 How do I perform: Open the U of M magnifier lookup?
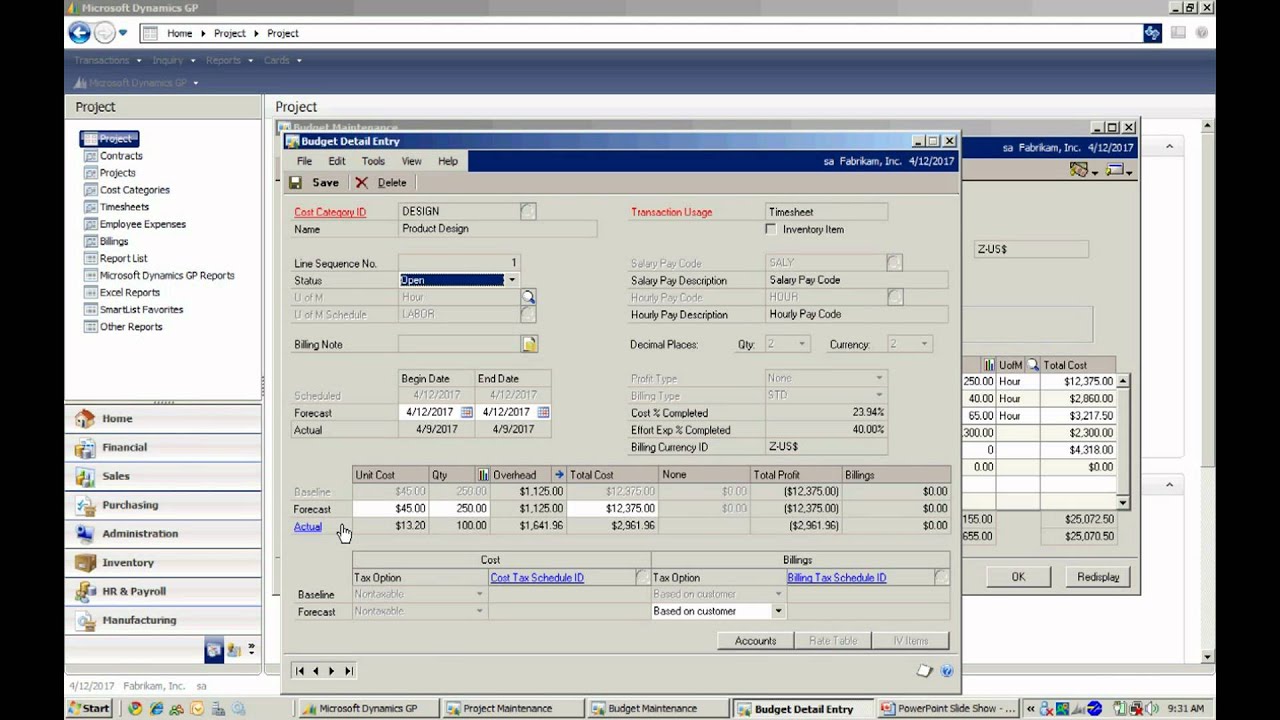528,297
